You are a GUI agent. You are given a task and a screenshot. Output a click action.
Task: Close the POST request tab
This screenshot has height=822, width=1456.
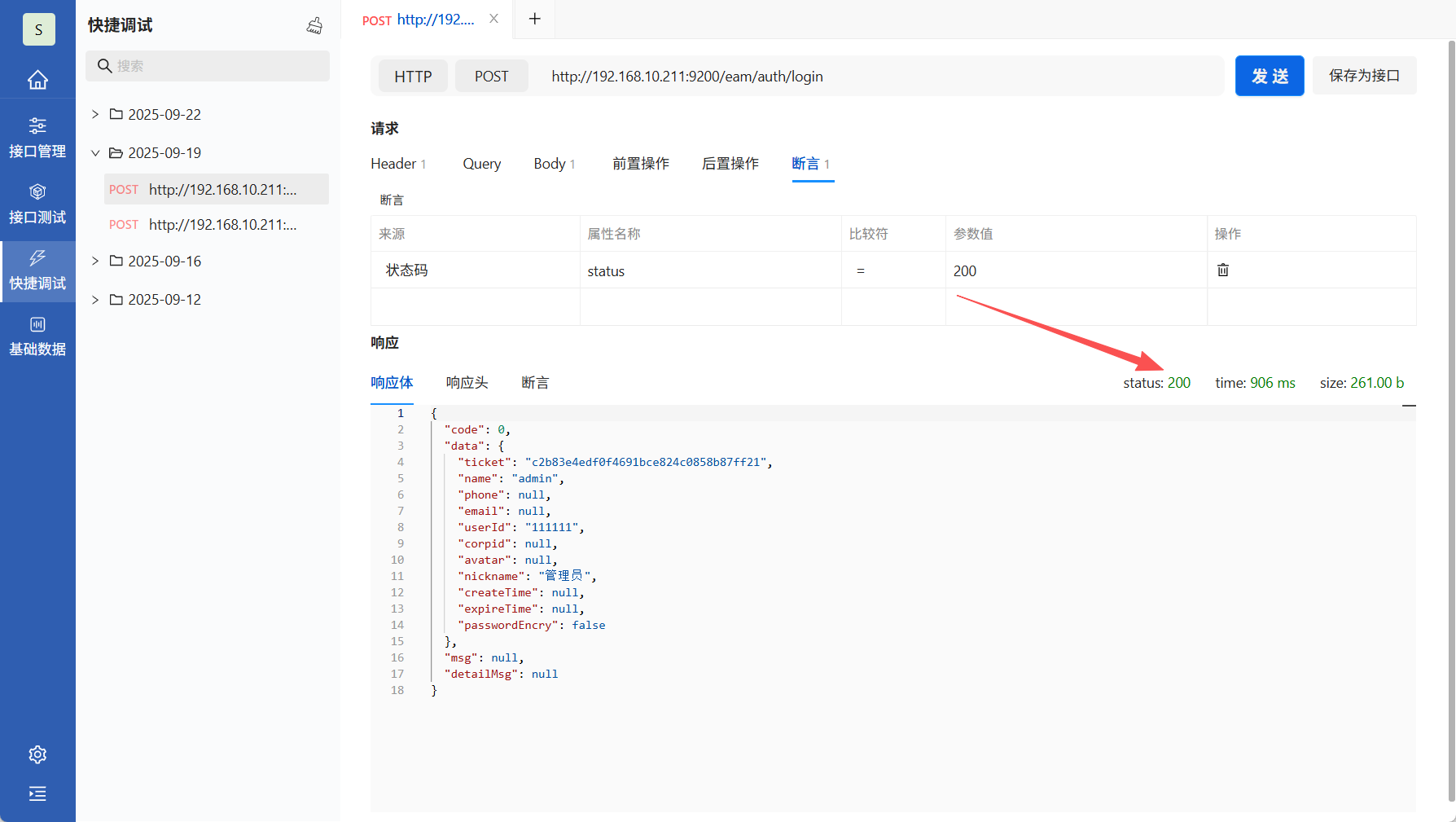click(493, 19)
